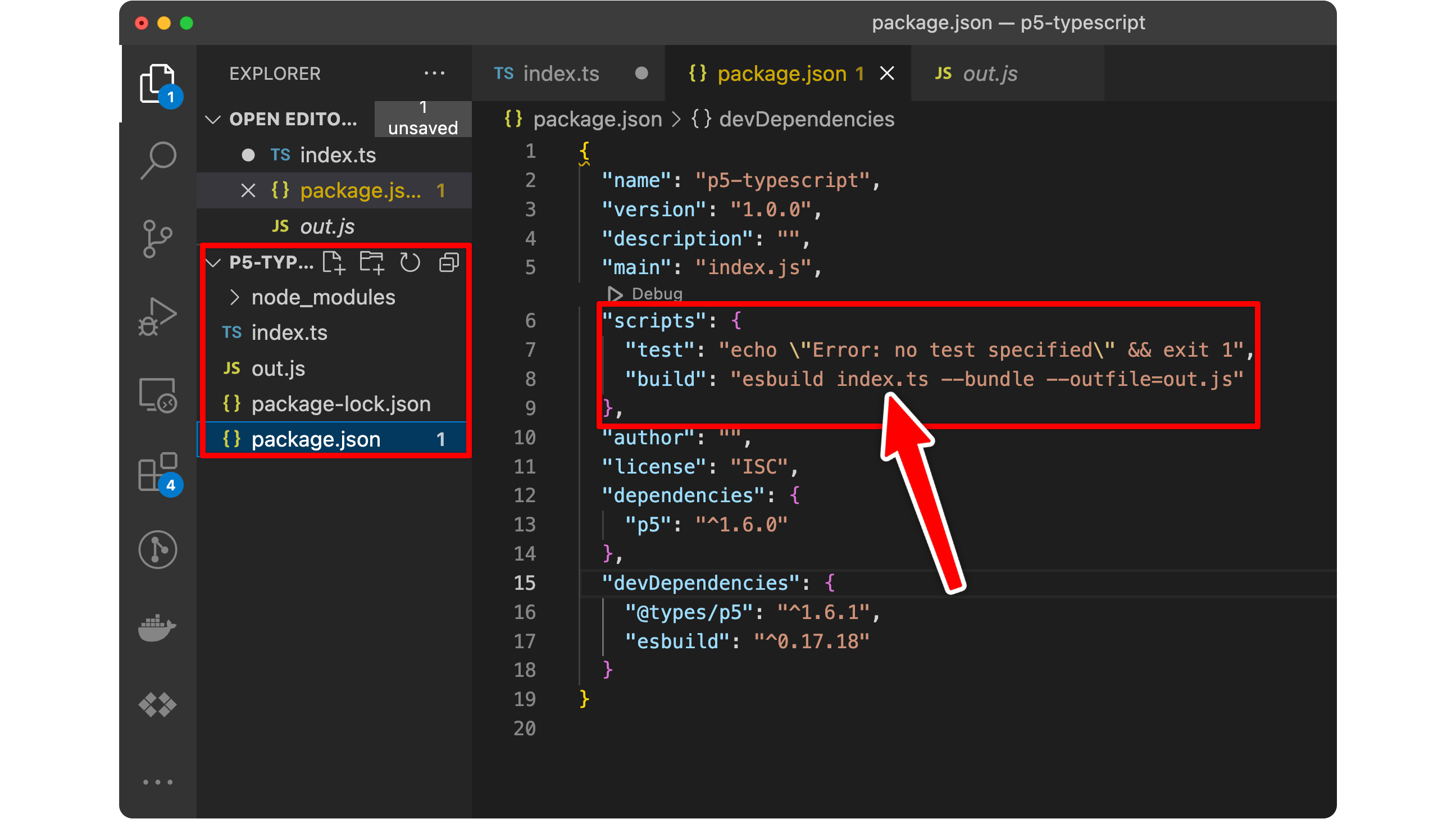The image size is (1456, 819).
Task: Click the "name" key on line 2
Action: [x=637, y=180]
